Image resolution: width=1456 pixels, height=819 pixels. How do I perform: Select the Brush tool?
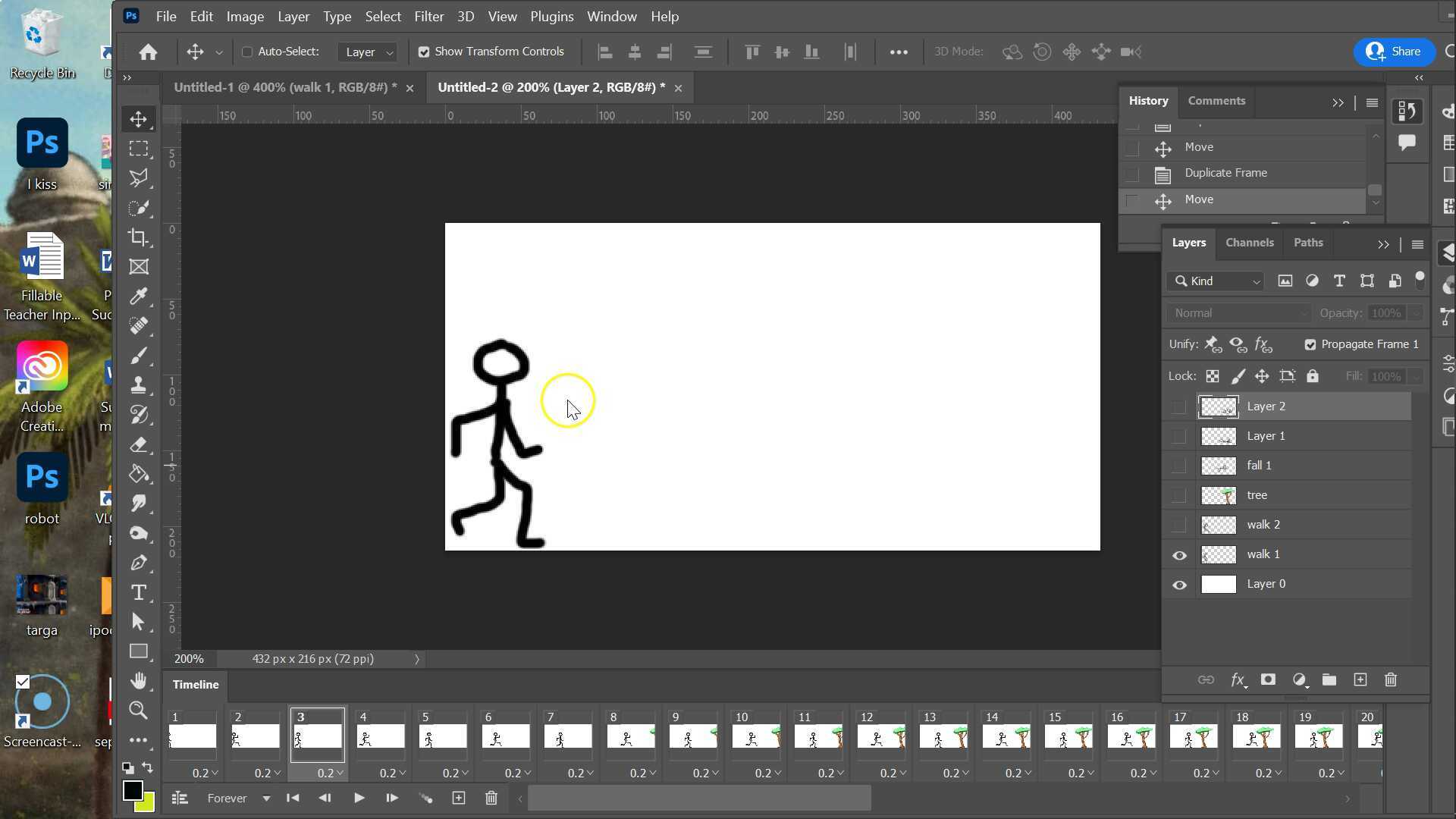(x=139, y=356)
